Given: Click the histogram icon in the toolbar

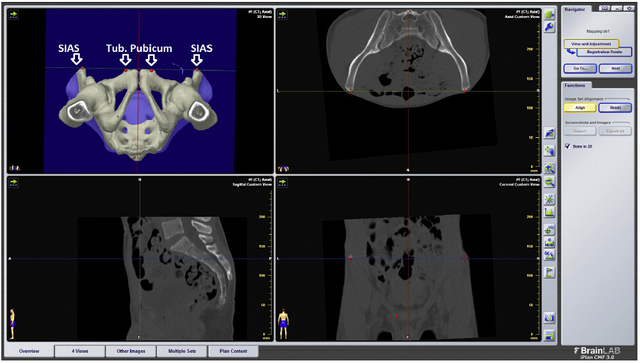Looking at the screenshot, I should coord(549,212).
